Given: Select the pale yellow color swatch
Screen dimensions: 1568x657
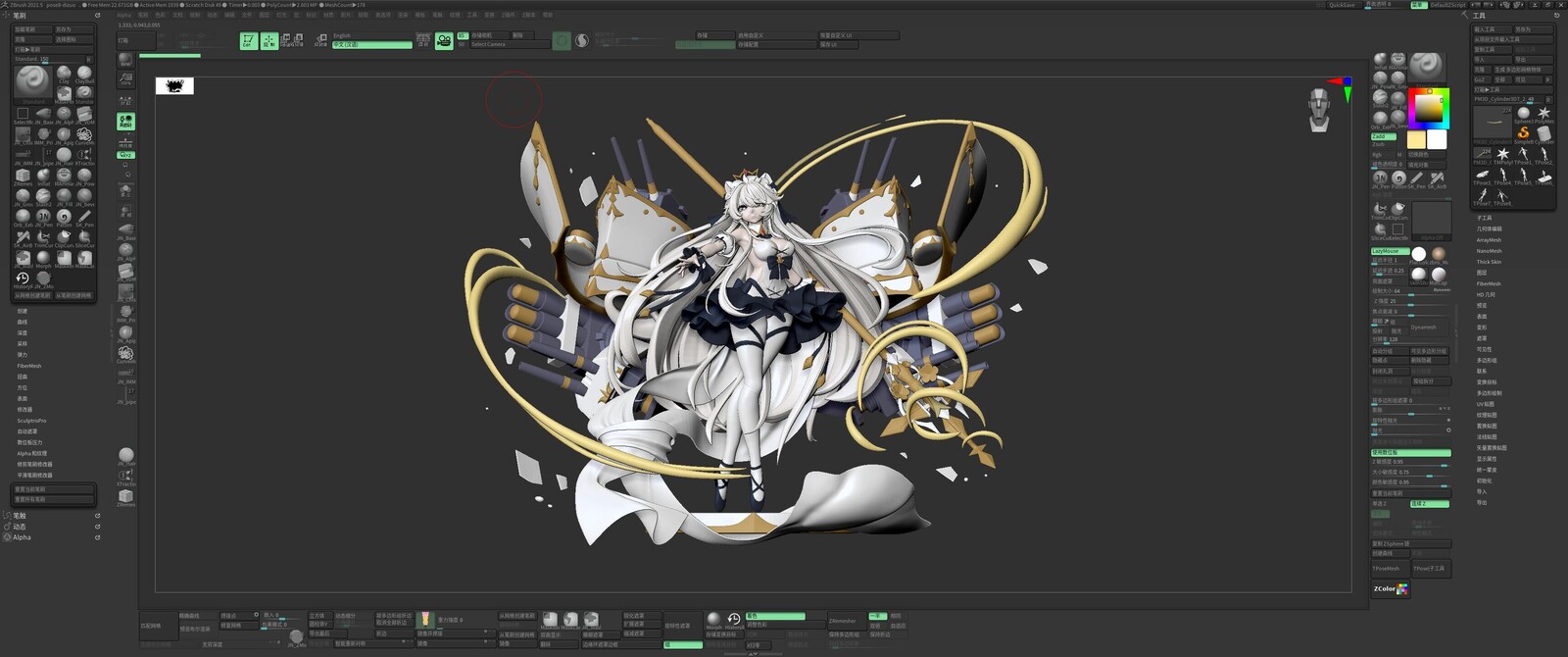Looking at the screenshot, I should (x=1416, y=139).
